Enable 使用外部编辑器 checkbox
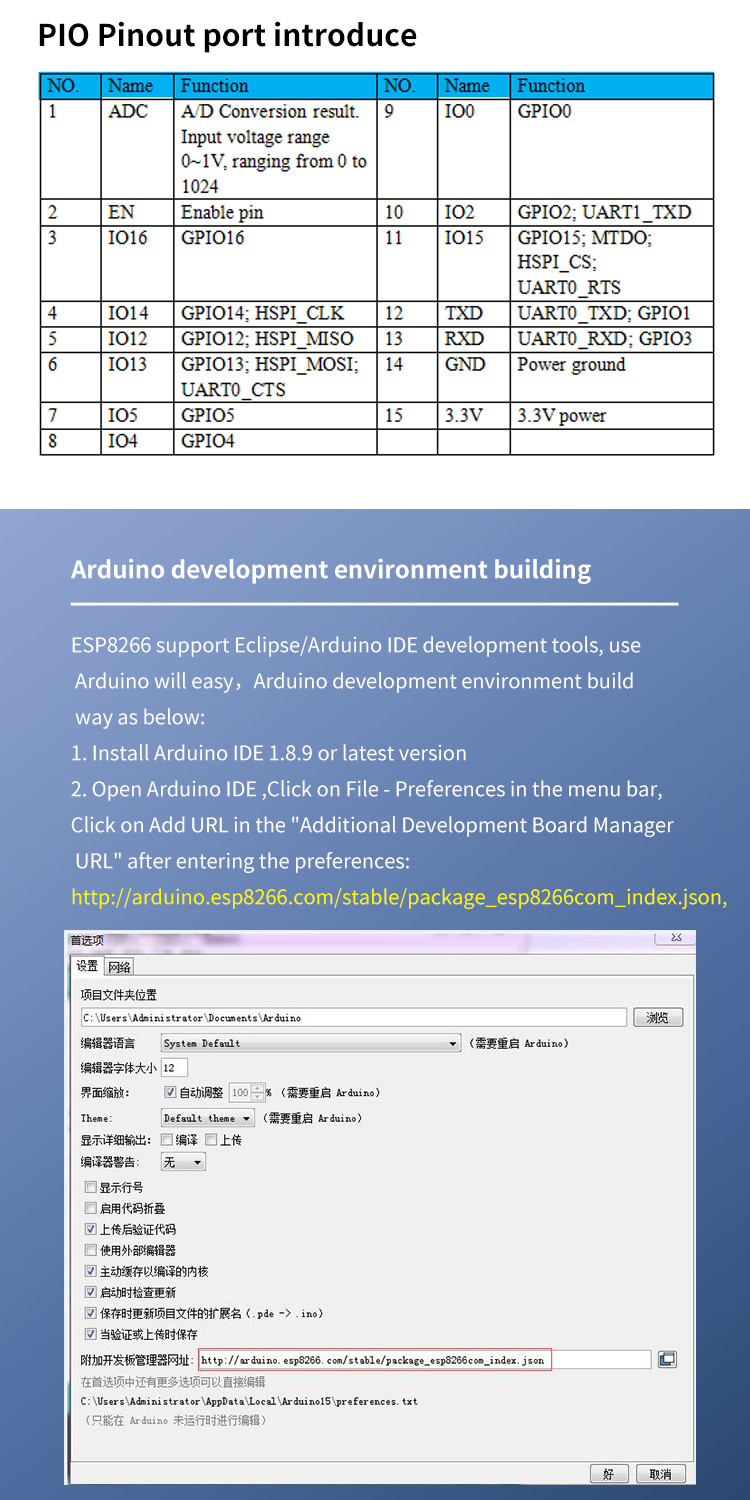This screenshot has width=750, height=1500. point(91,1250)
